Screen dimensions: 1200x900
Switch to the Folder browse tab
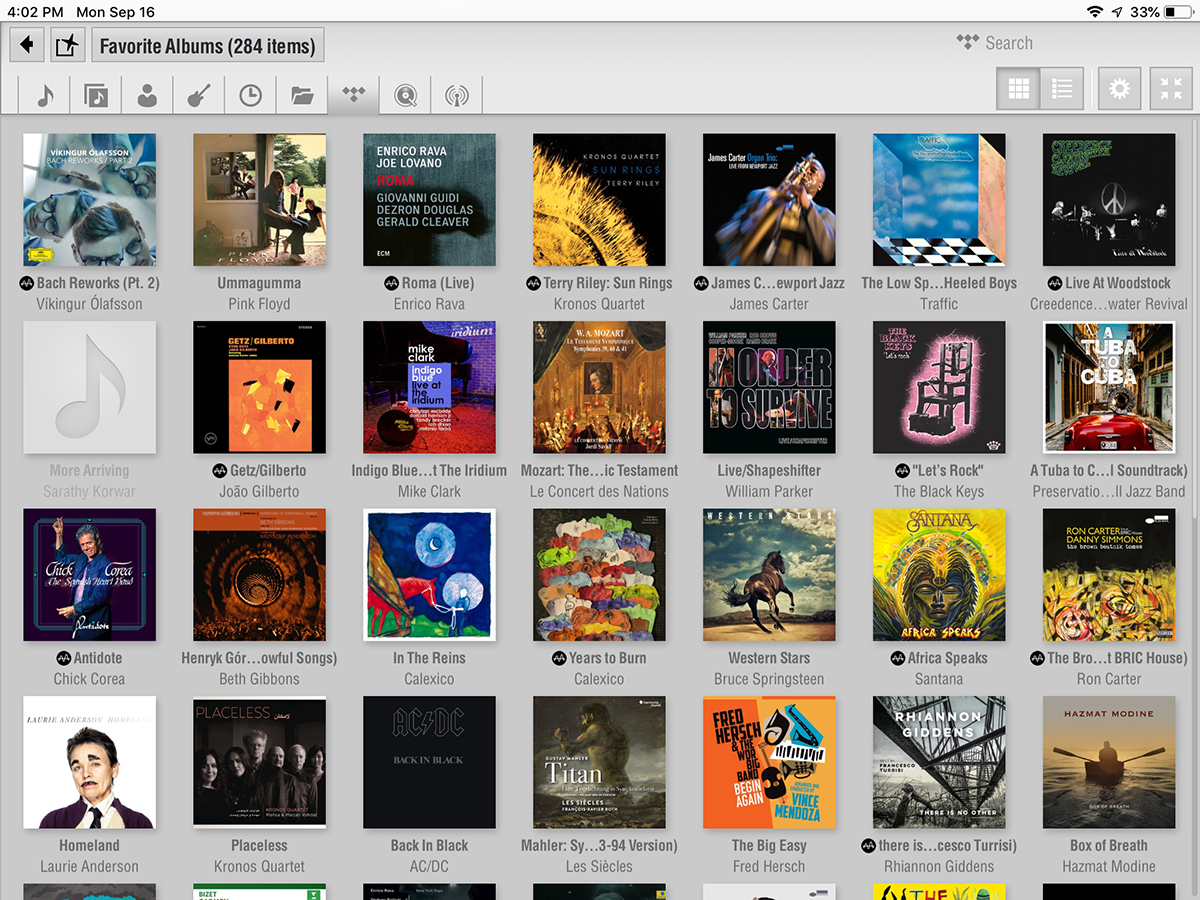[x=302, y=95]
